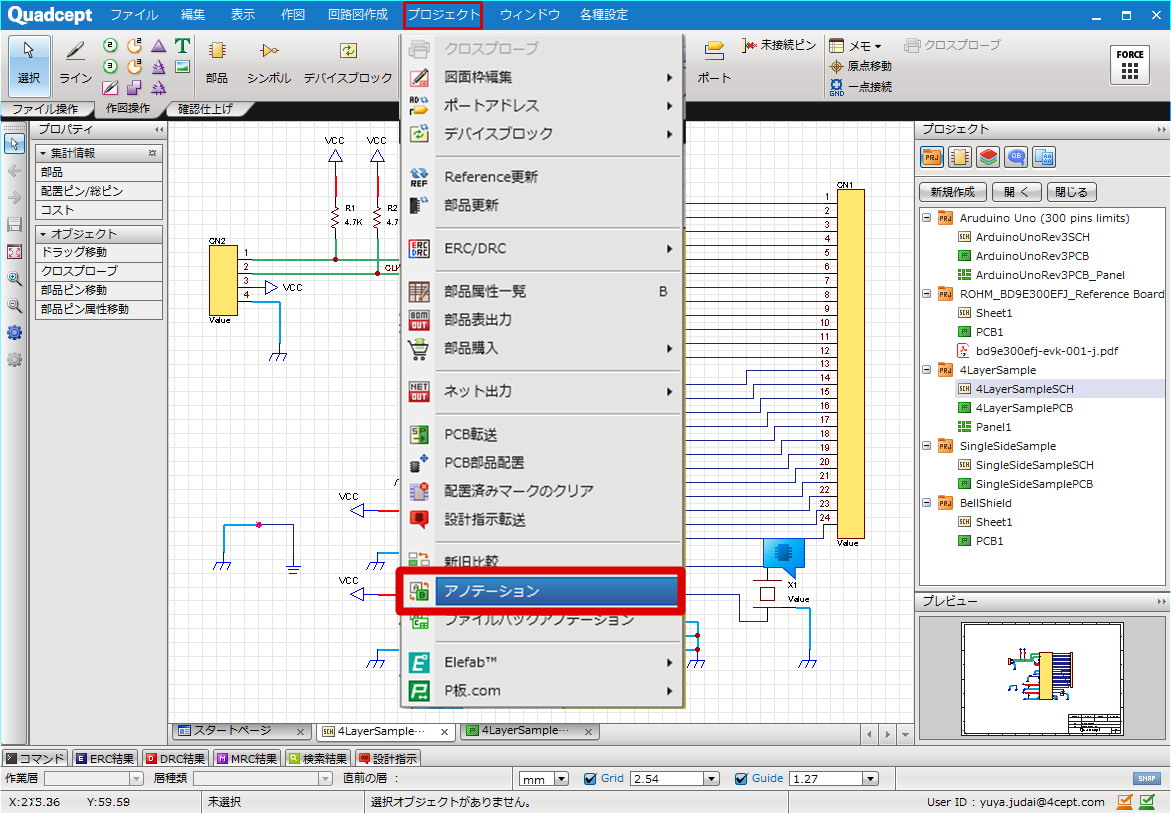Screen dimensions: 1171x814
Task: Click the FORCE grid button
Action: click(x=1130, y=65)
